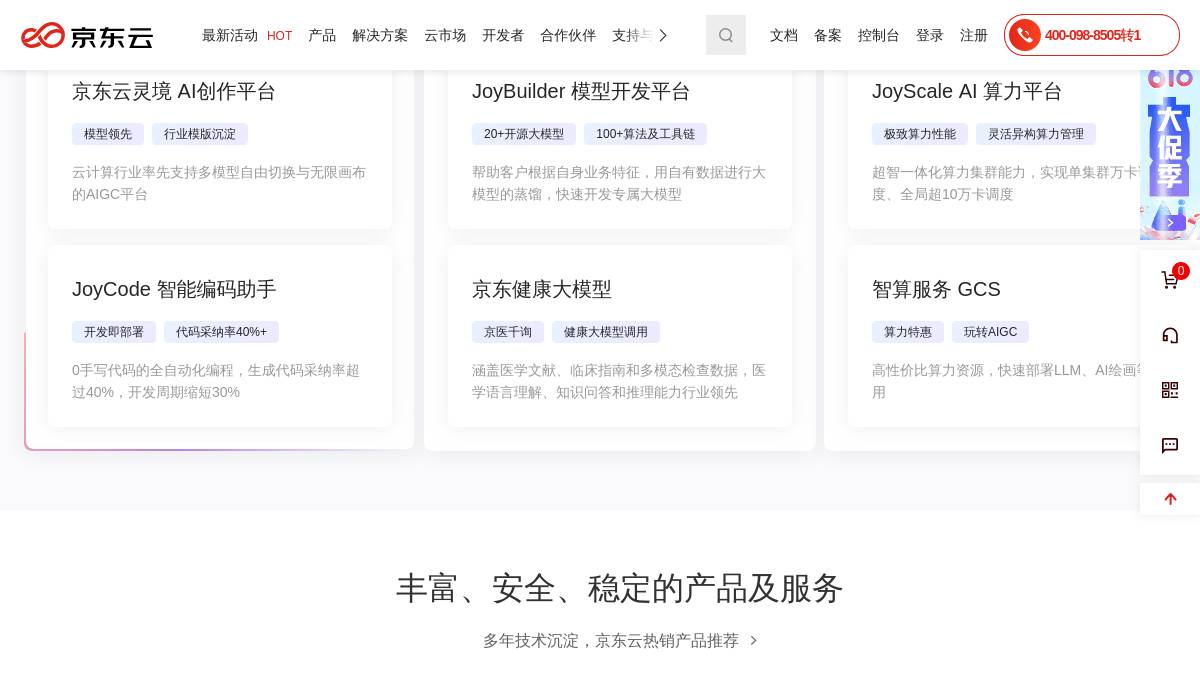Click the 玩转AIGC tag
Screen dimensions: 1200x675
990,332
